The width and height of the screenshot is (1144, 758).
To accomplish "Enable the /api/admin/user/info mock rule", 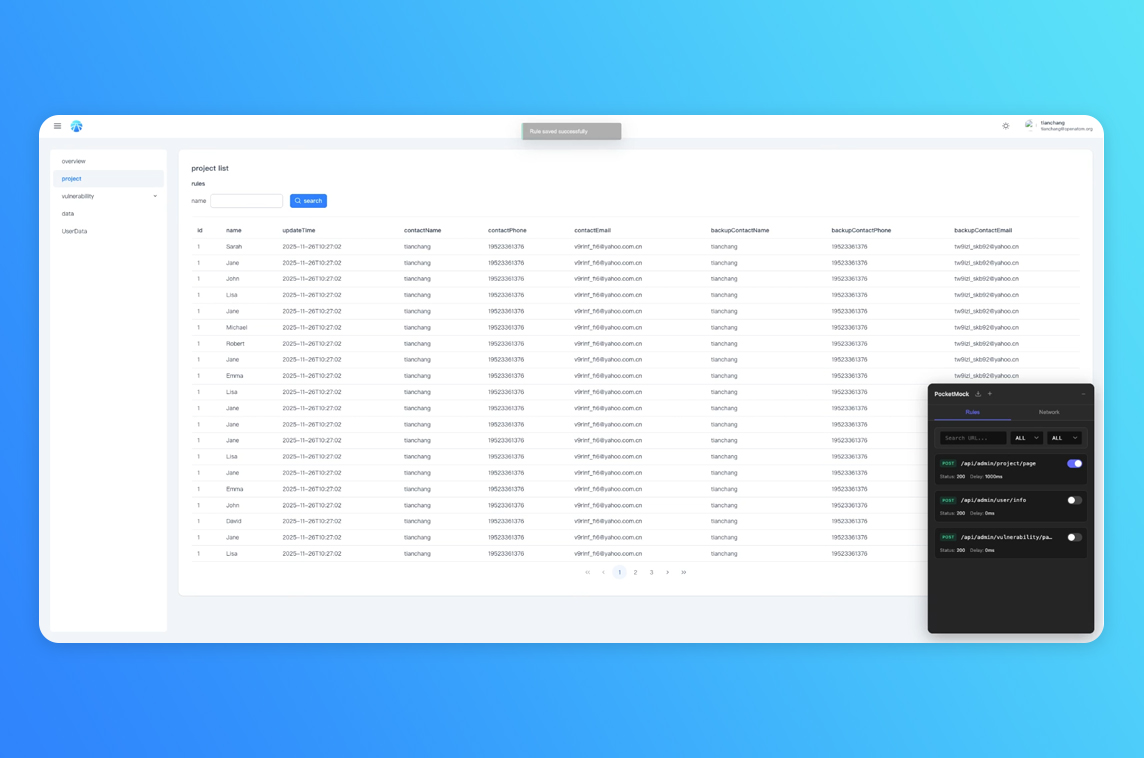I will [1074, 500].
